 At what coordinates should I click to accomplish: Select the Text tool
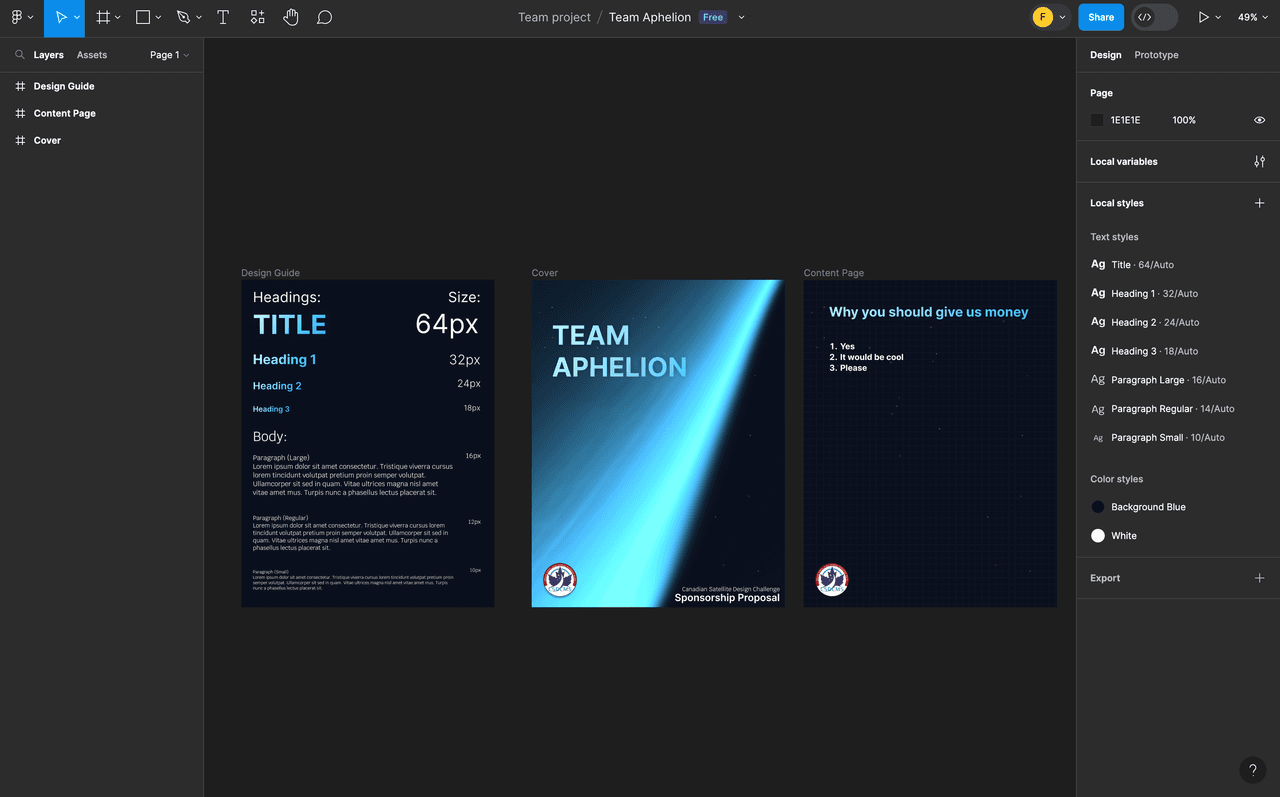point(223,17)
